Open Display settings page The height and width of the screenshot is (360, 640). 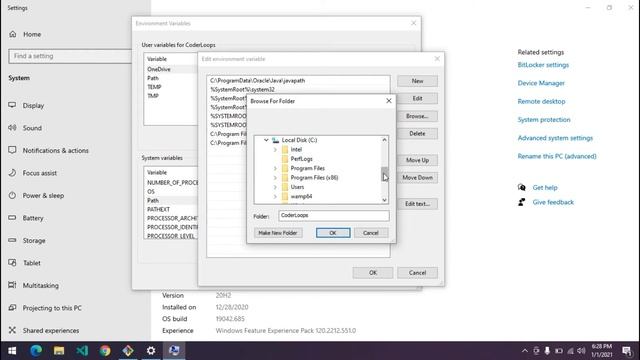click(33, 105)
